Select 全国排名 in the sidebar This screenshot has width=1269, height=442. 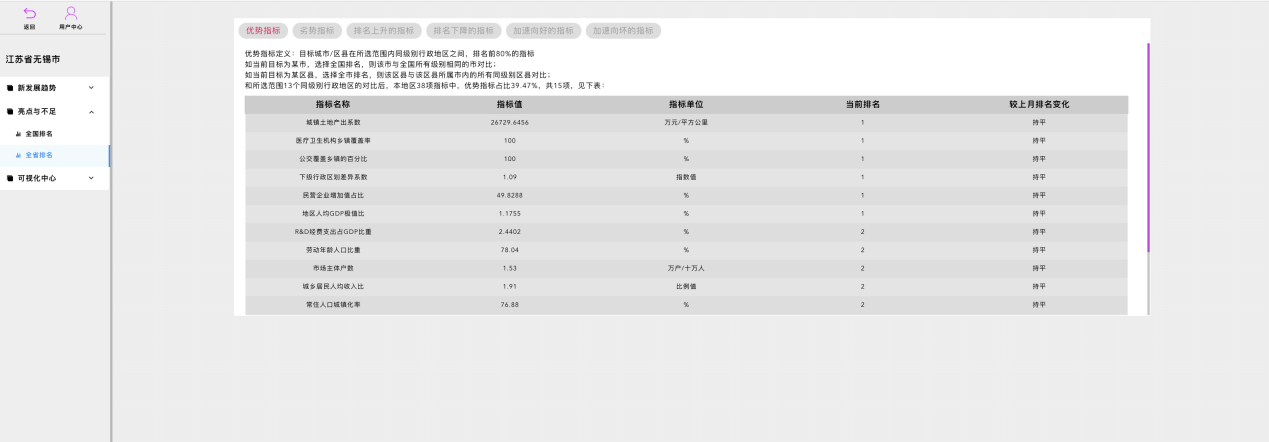click(x=39, y=133)
